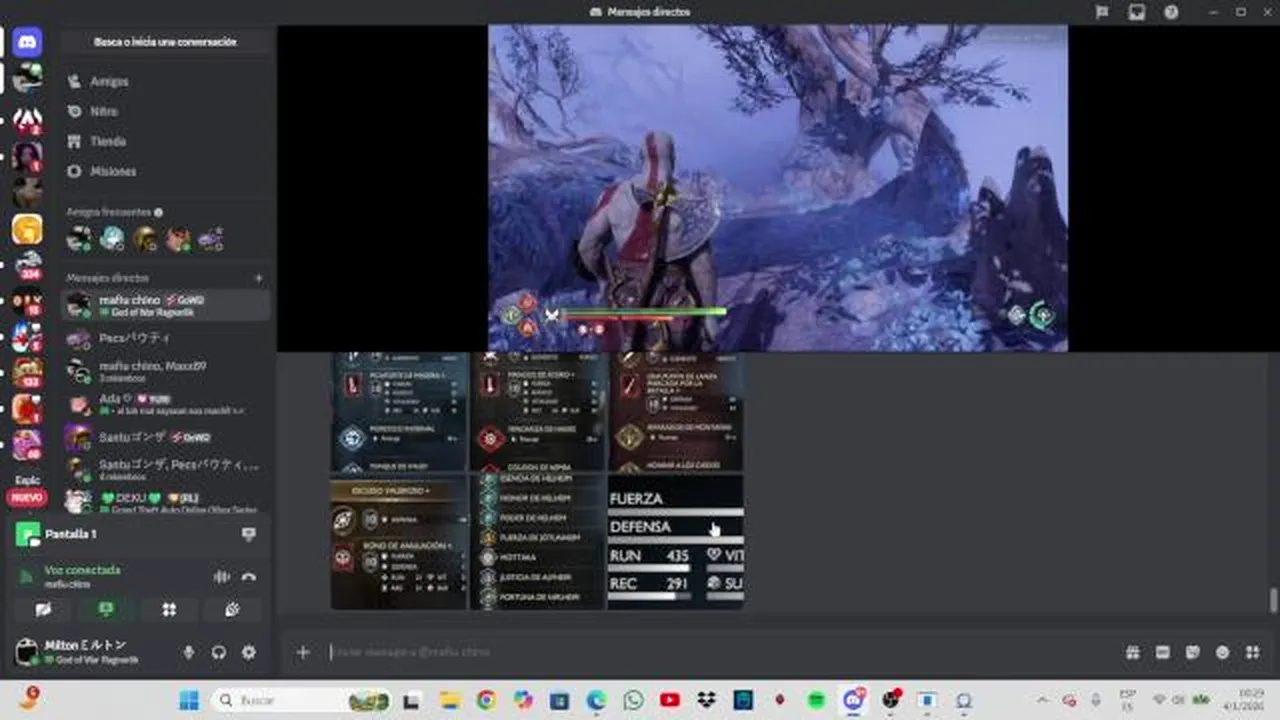Click the search or start conversation box
1280x720 pixels.
click(x=165, y=42)
